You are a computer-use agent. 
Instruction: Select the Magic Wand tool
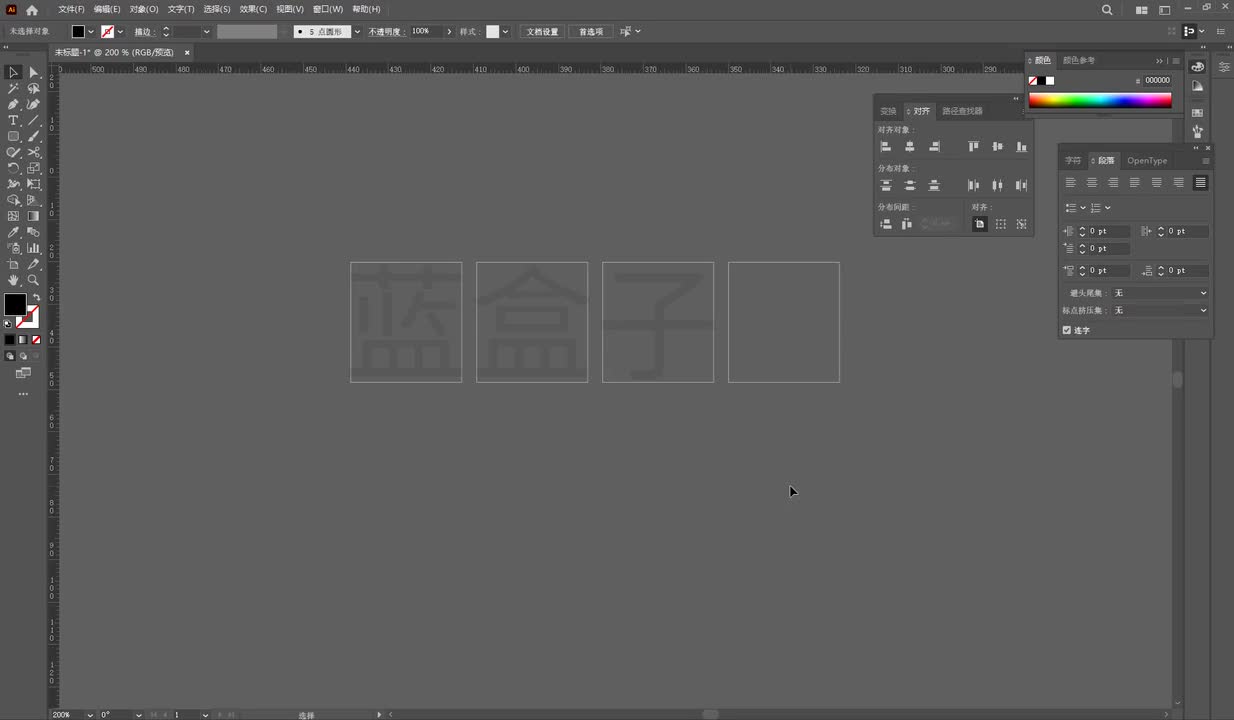point(13,88)
